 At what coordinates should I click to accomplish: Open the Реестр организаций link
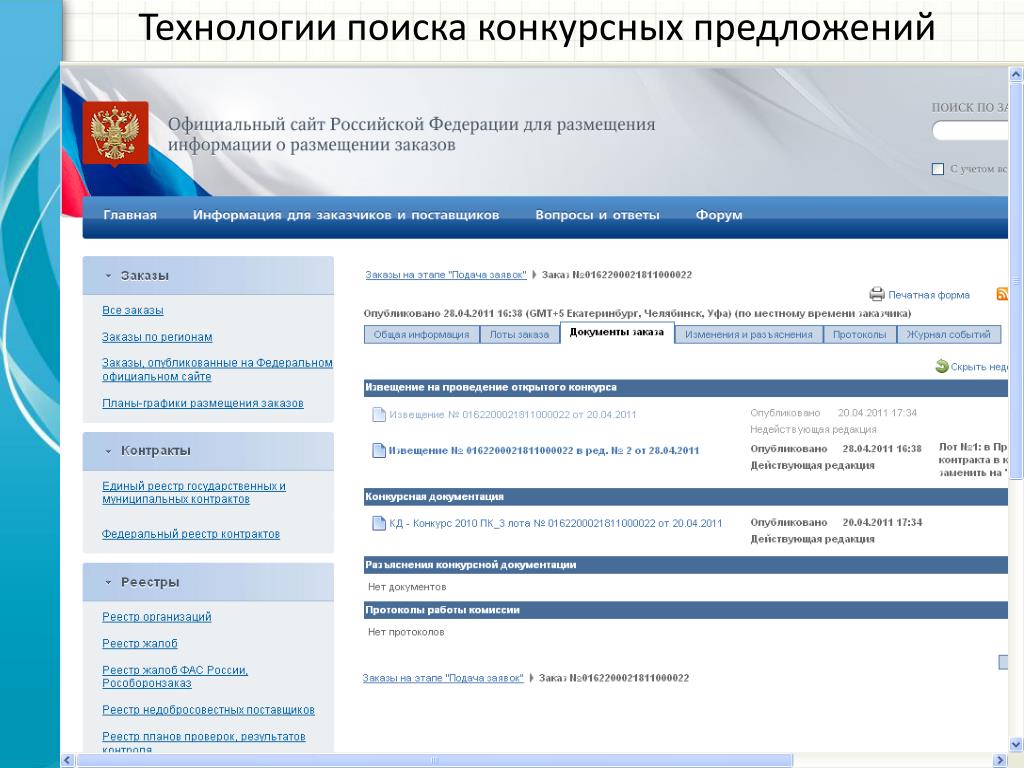(x=157, y=616)
